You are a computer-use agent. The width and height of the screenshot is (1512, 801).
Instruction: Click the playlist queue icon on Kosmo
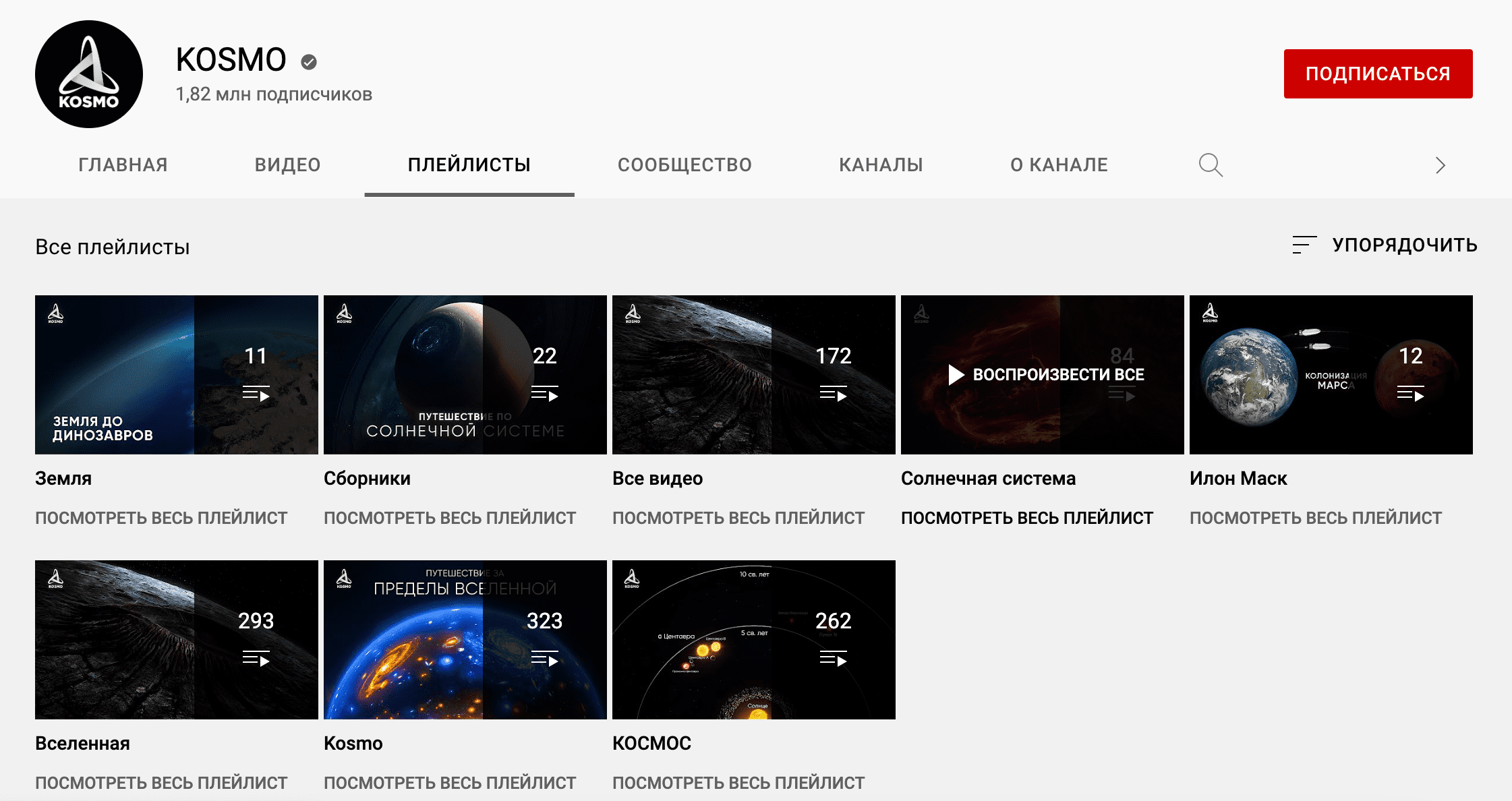(x=545, y=659)
